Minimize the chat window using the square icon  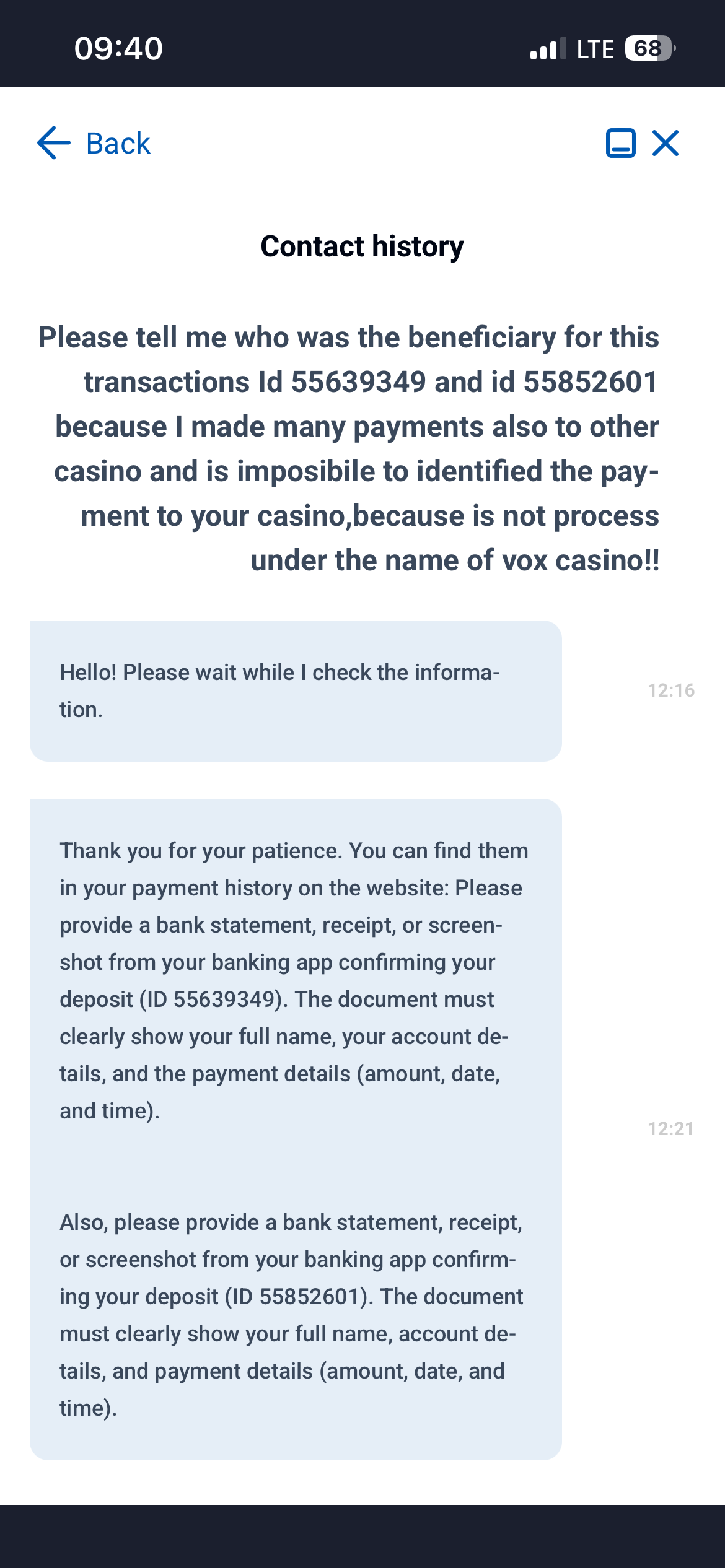click(620, 143)
